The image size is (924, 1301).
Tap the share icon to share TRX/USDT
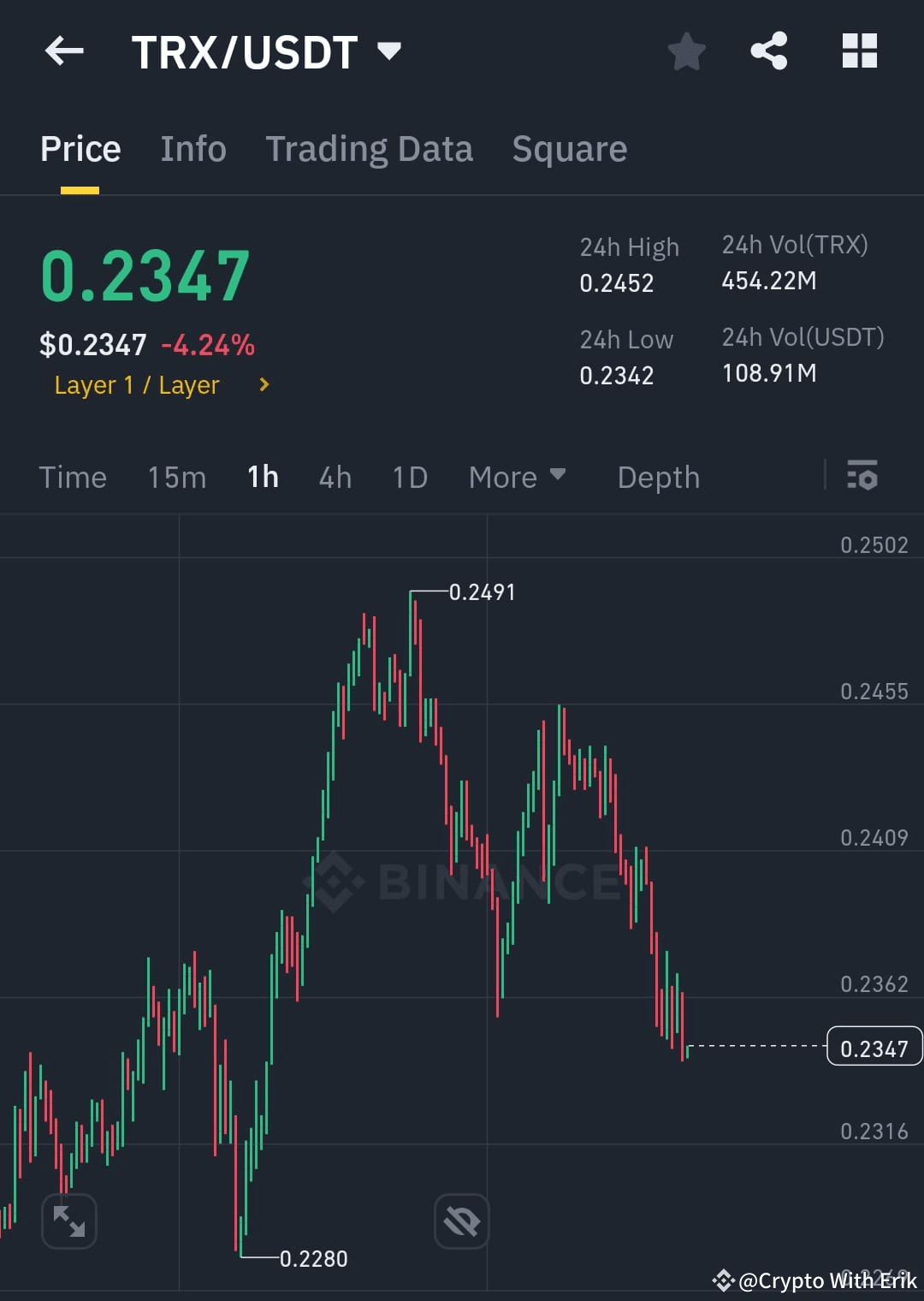click(x=768, y=51)
